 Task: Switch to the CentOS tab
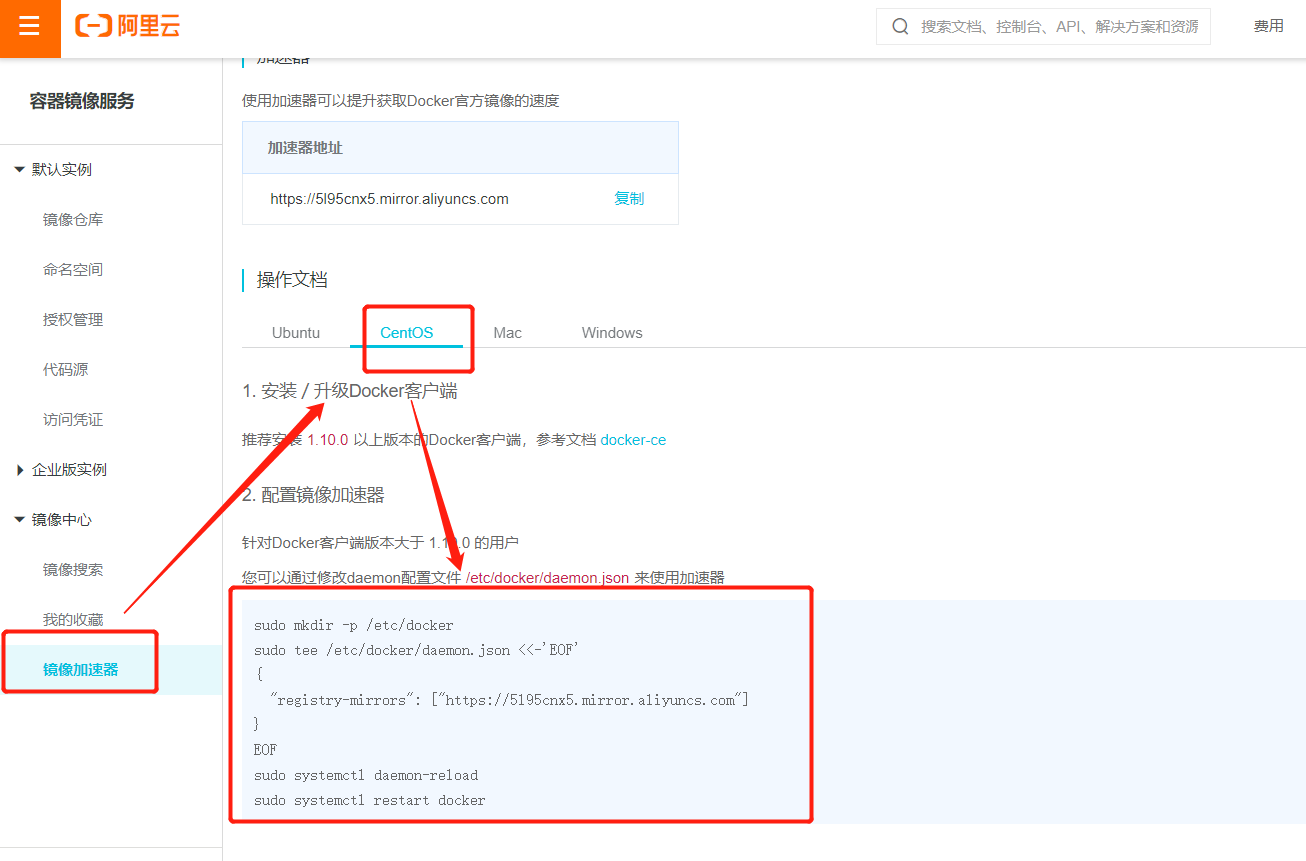tap(407, 333)
